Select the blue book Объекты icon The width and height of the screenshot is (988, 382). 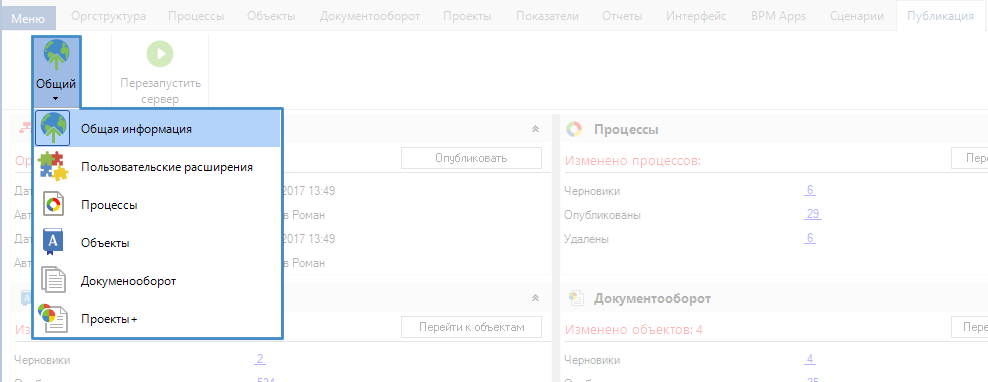[x=53, y=243]
